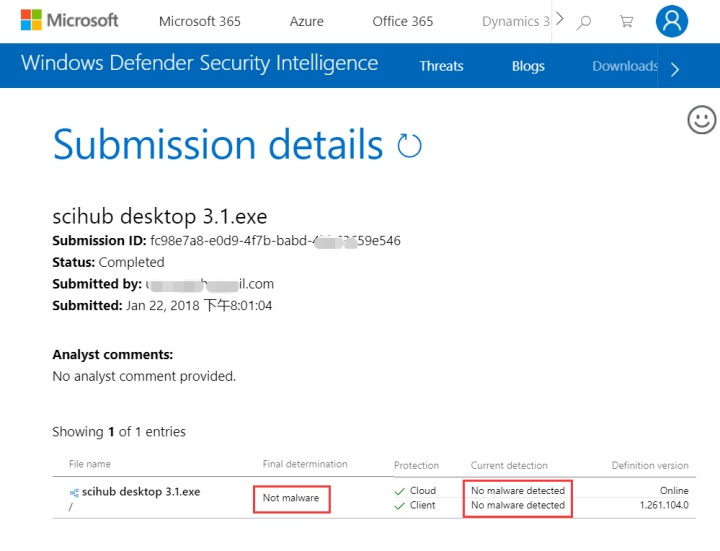This screenshot has width=720, height=551.
Task: Open the Dynamics 365 menu item
Action: pyautogui.click(x=516, y=21)
